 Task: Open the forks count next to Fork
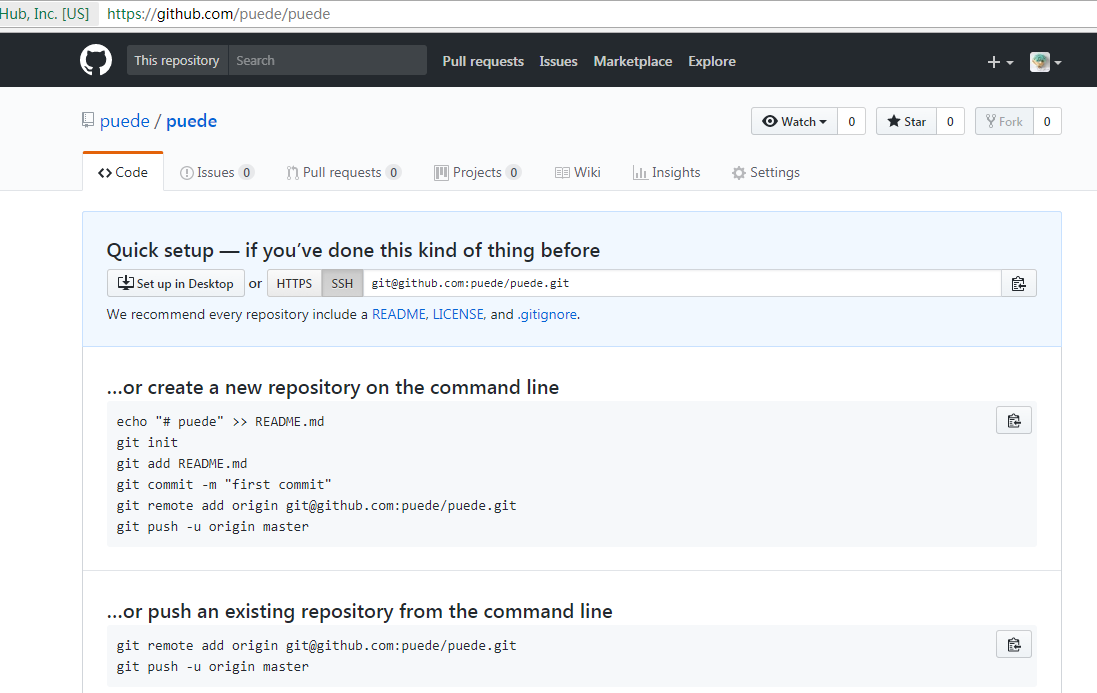[x=1047, y=121]
